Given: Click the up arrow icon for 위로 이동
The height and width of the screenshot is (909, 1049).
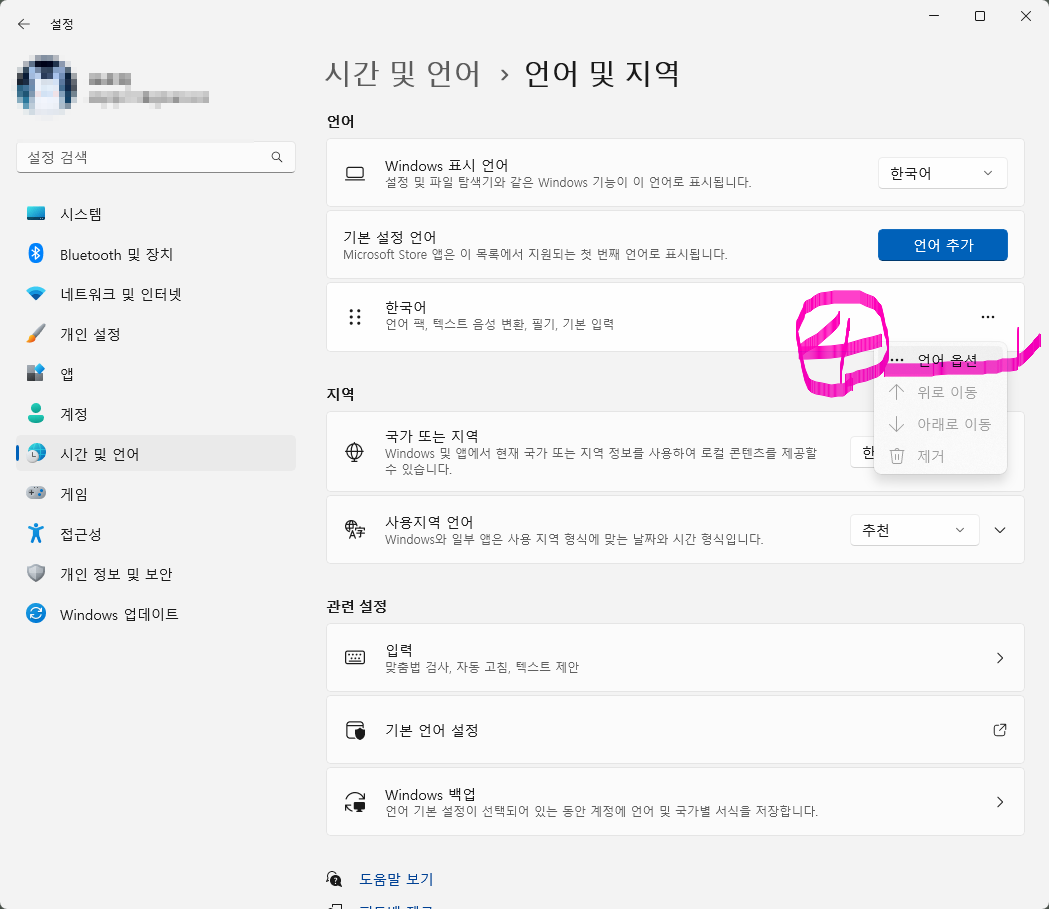Looking at the screenshot, I should [x=896, y=392].
